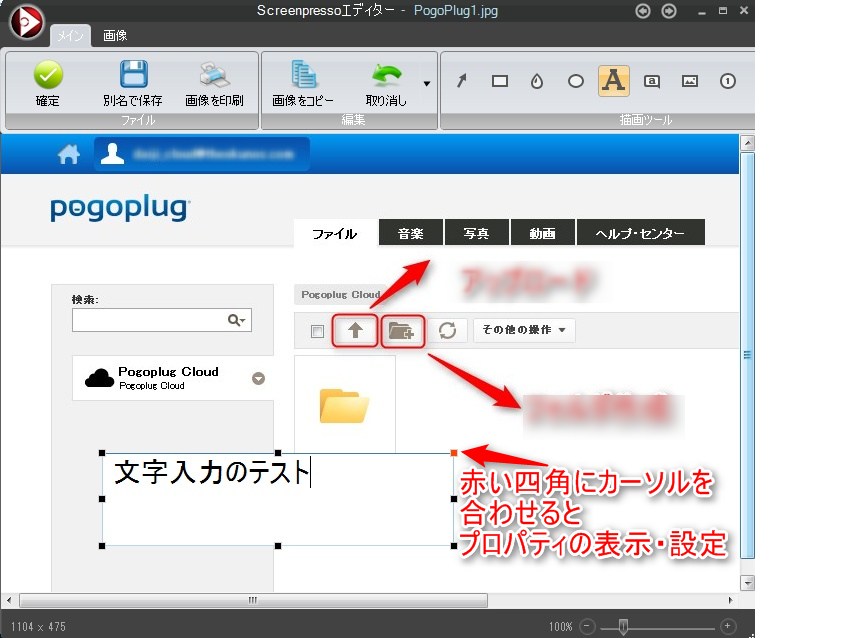Click vertical scrollbar up arrow
The width and height of the screenshot is (855, 638).
pos(748,143)
